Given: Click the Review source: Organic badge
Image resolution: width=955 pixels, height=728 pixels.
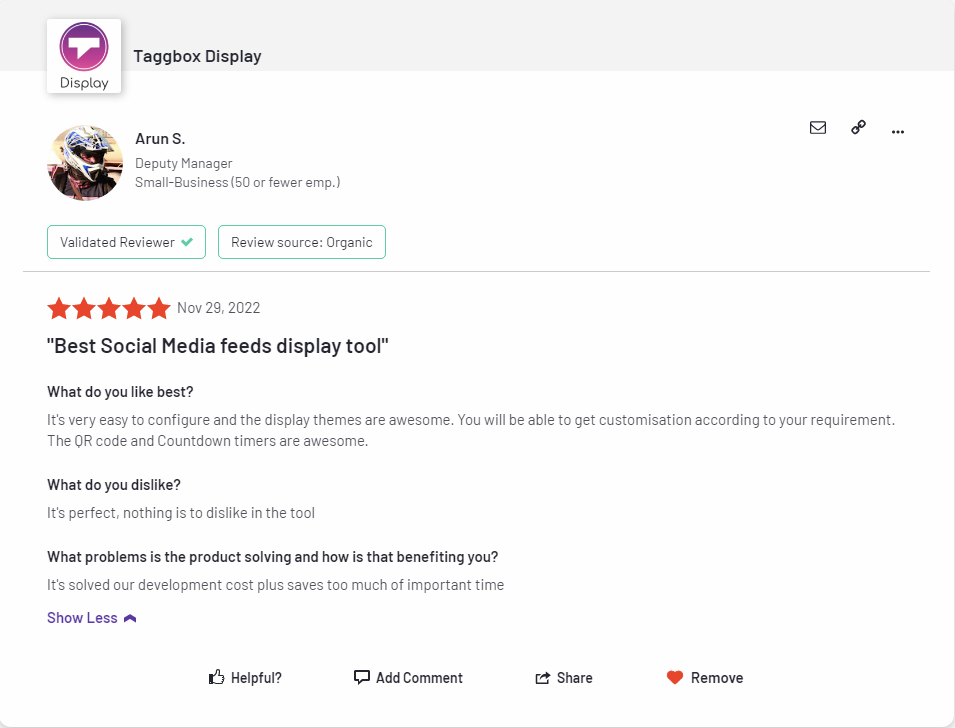Looking at the screenshot, I should 301,242.
